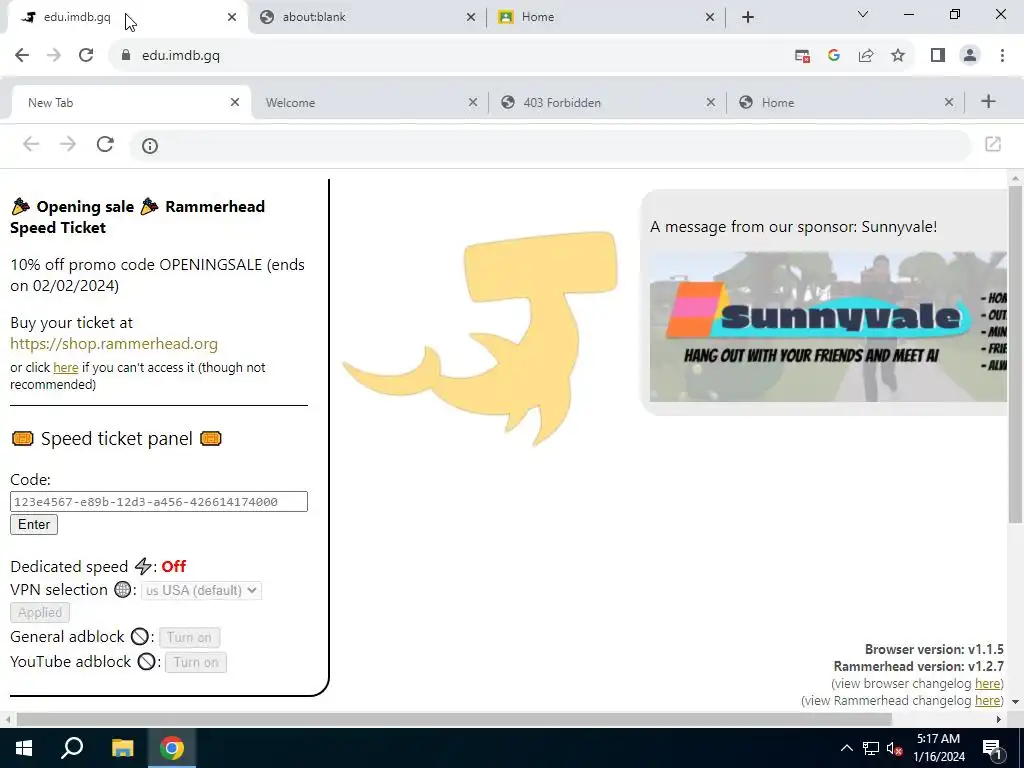
Task: Click Rammerhead inner reload icon
Action: (x=105, y=144)
